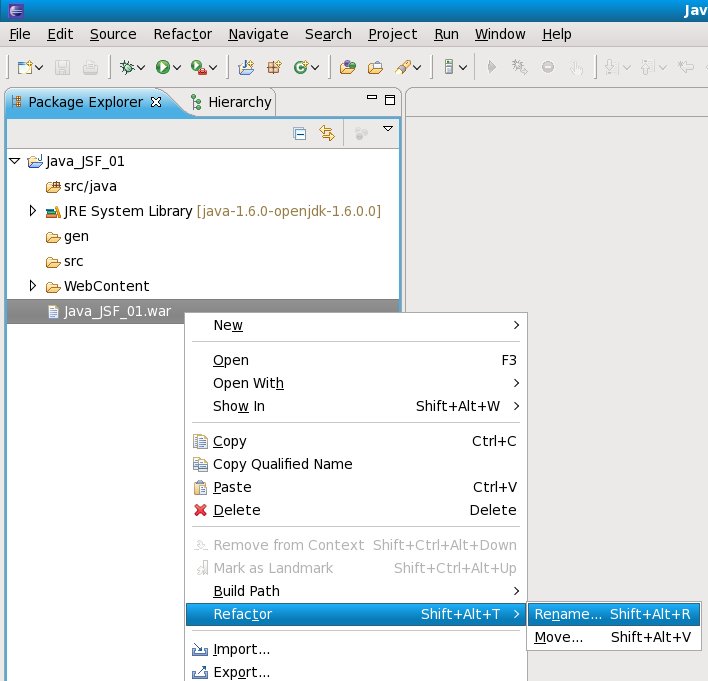The image size is (708, 681).
Task: Click the Debug bug icon in toolbar
Action: (127, 67)
